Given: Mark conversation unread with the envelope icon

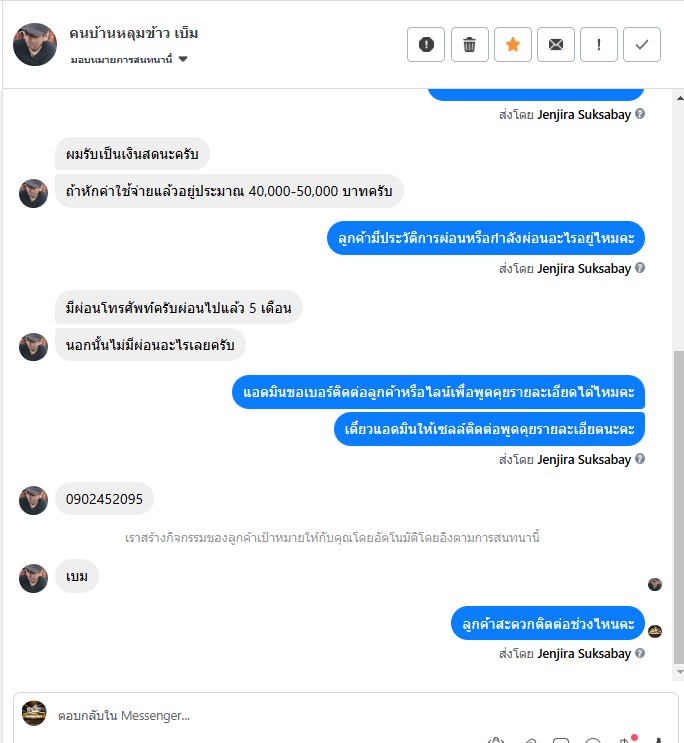Looking at the screenshot, I should click(556, 45).
